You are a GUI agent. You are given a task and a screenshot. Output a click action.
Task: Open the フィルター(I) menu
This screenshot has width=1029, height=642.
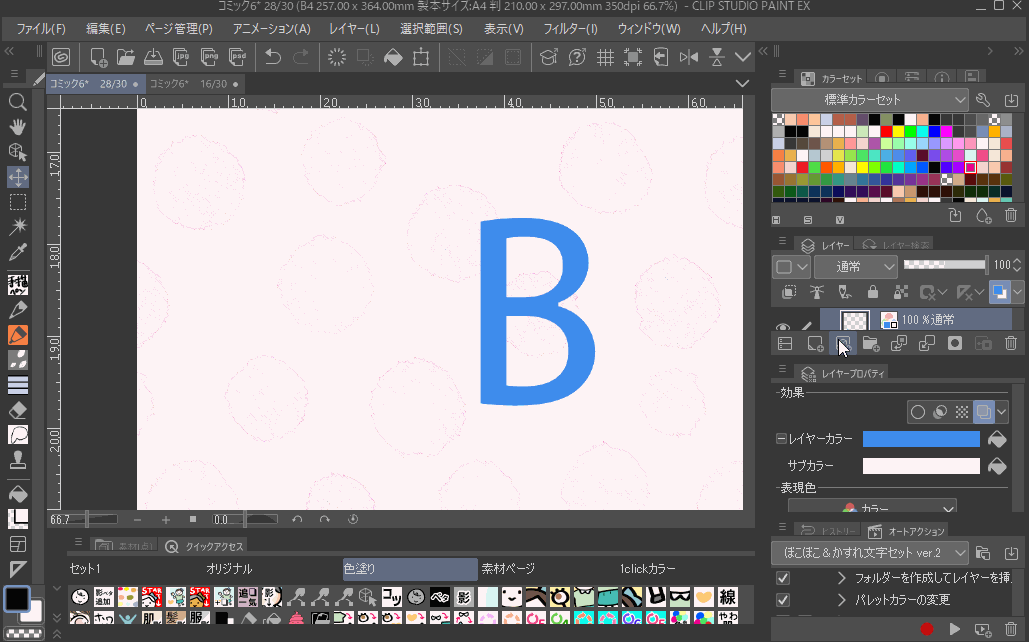tap(570, 29)
